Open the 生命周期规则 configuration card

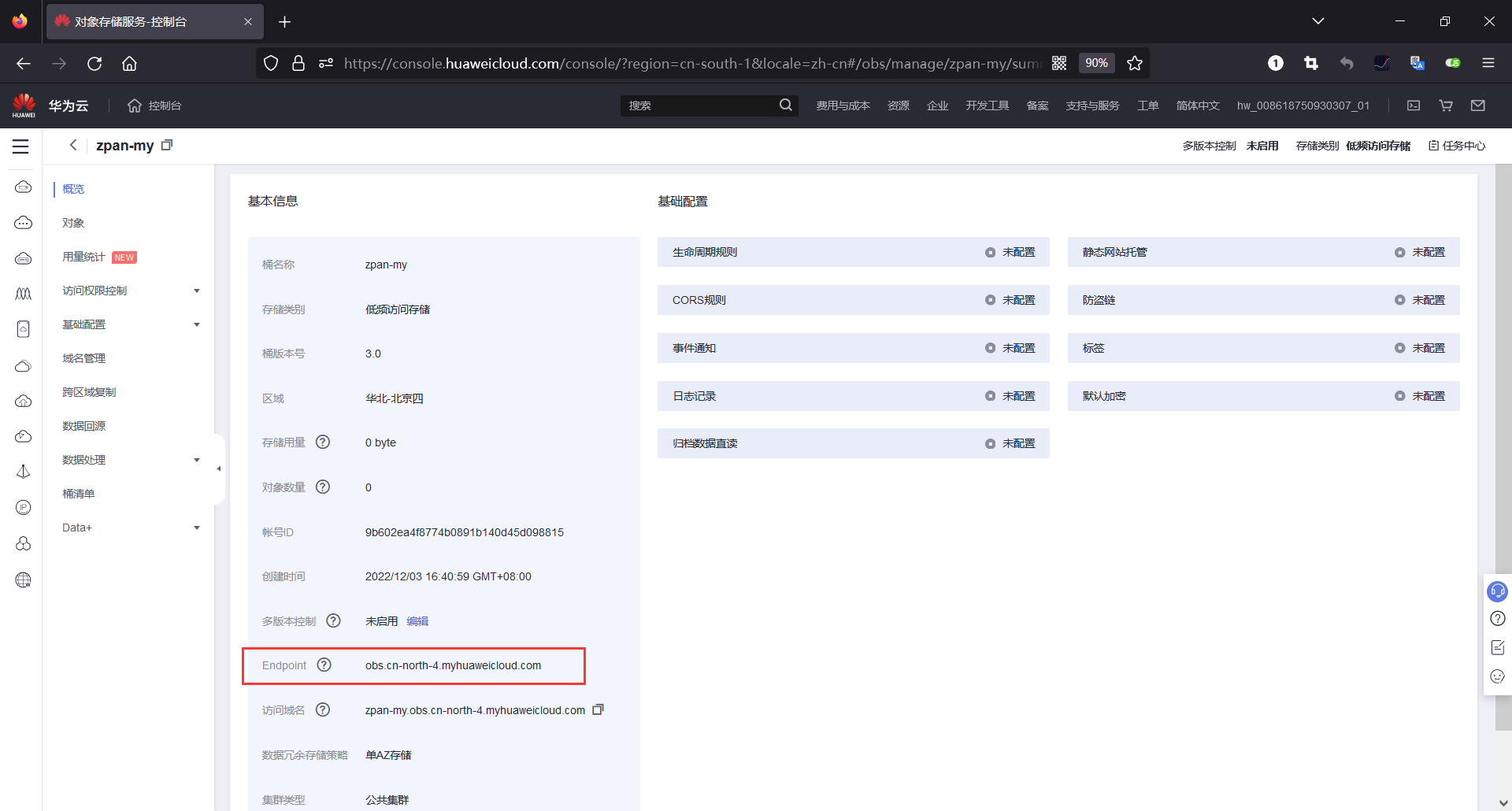coord(854,252)
